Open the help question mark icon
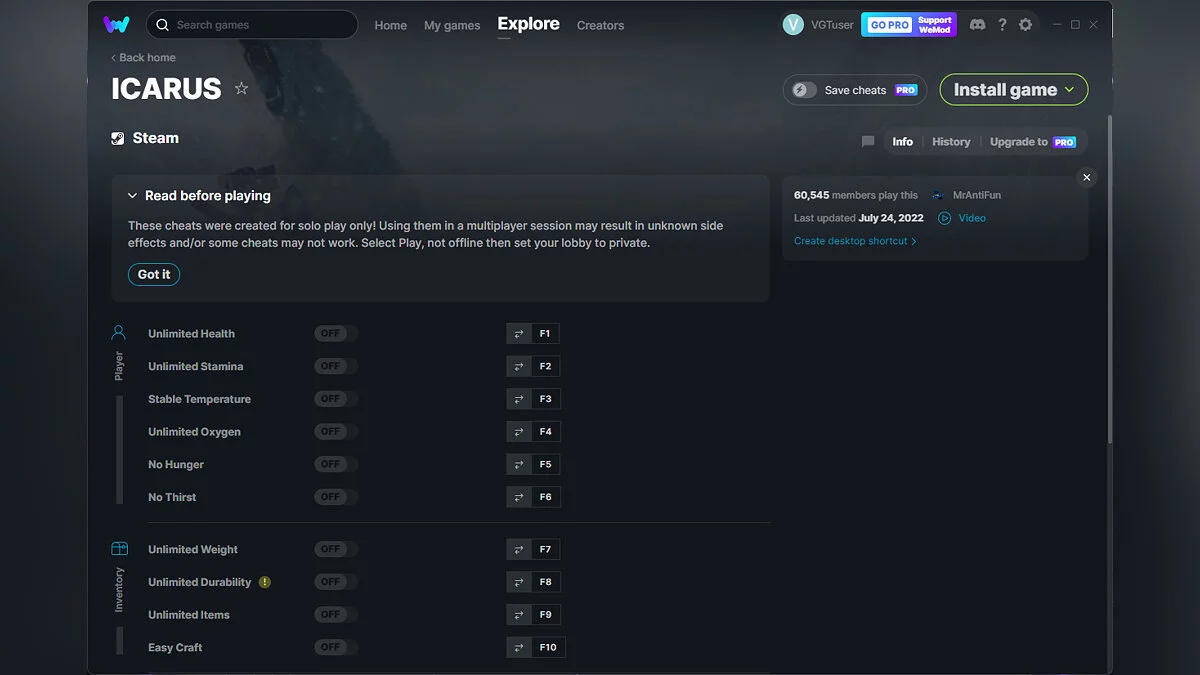 coord(1002,25)
